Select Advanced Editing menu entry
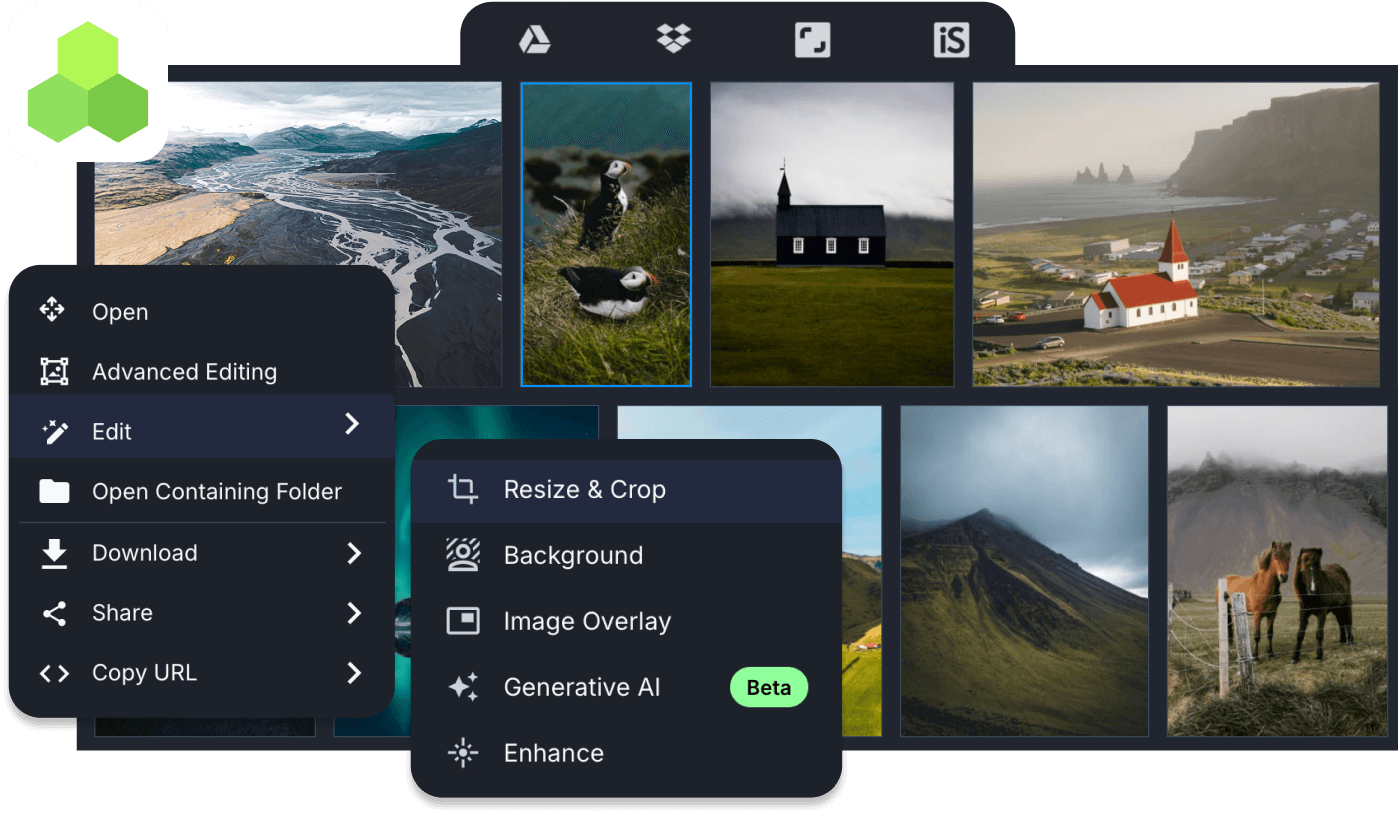 pyautogui.click(x=201, y=371)
